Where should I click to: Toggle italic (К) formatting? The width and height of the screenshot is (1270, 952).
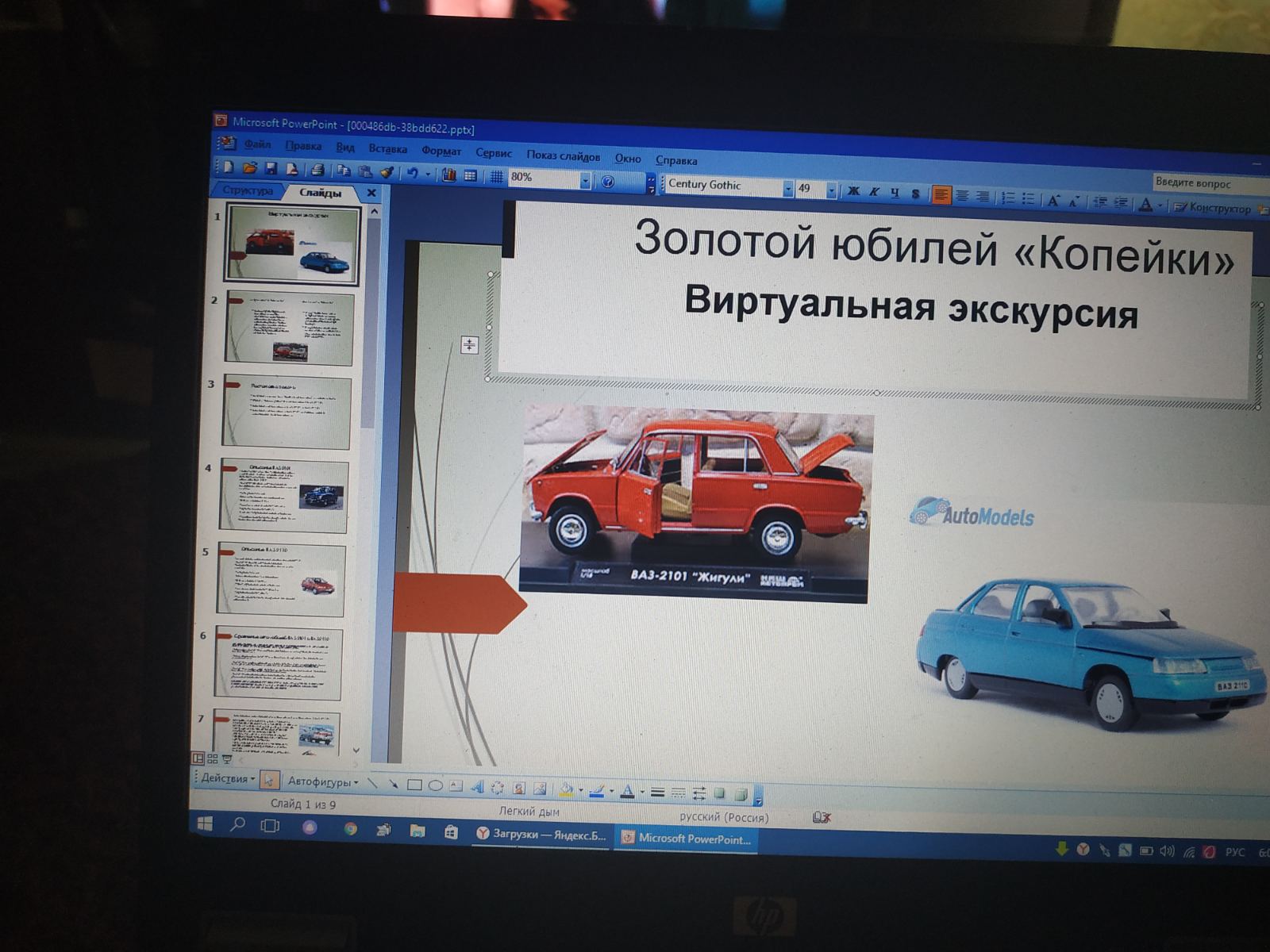pyautogui.click(x=874, y=192)
